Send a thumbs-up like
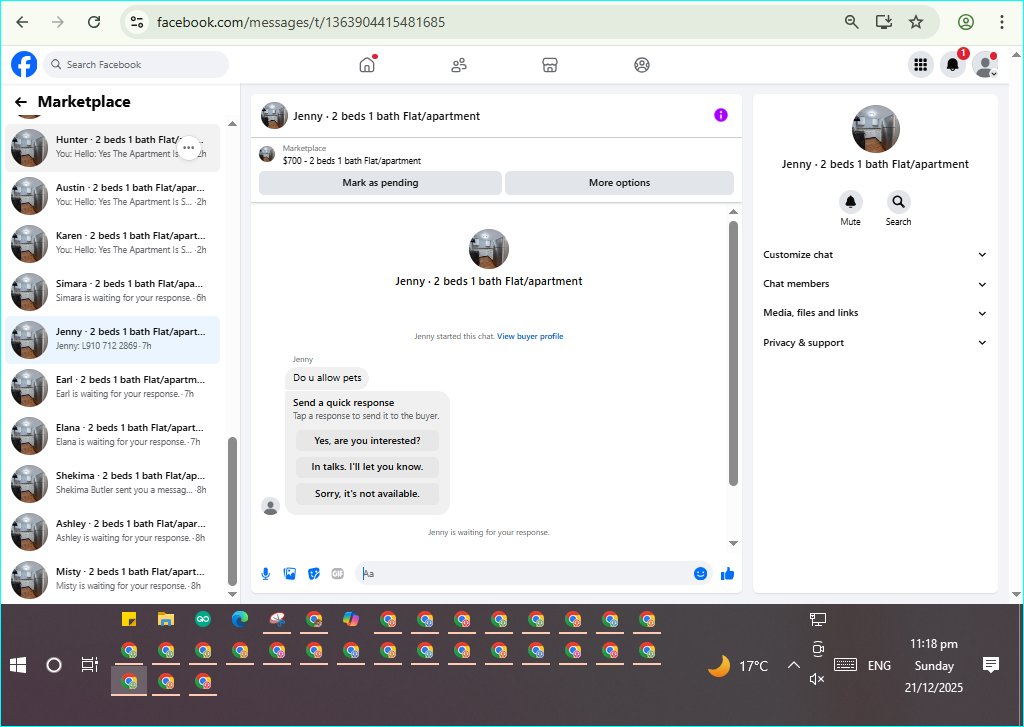Screen dimensions: 1024x727 [x=728, y=574]
